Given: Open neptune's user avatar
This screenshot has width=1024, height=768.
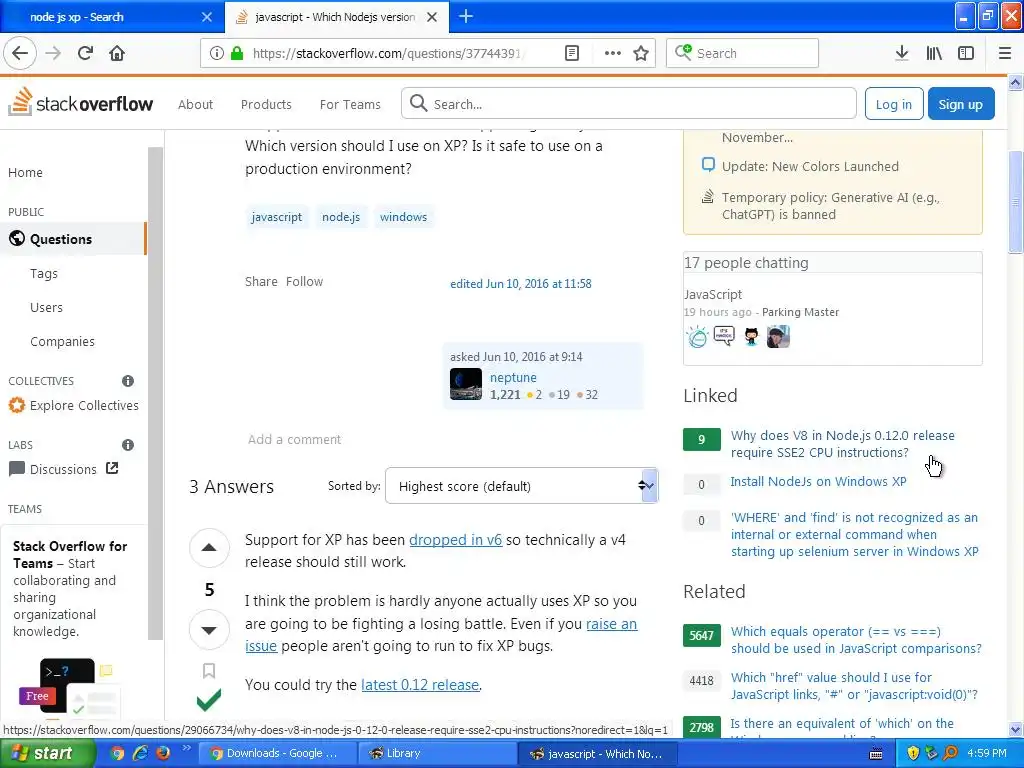Looking at the screenshot, I should [466, 384].
